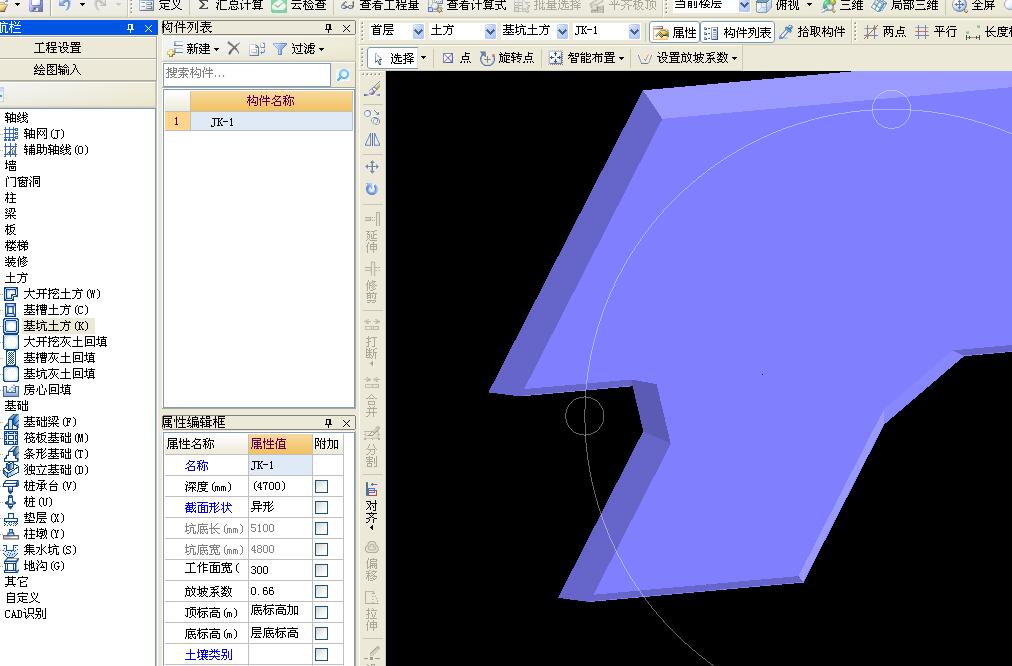This screenshot has width=1012, height=666.
Task: Click the copy tool in vertical toolbar
Action: point(372,117)
